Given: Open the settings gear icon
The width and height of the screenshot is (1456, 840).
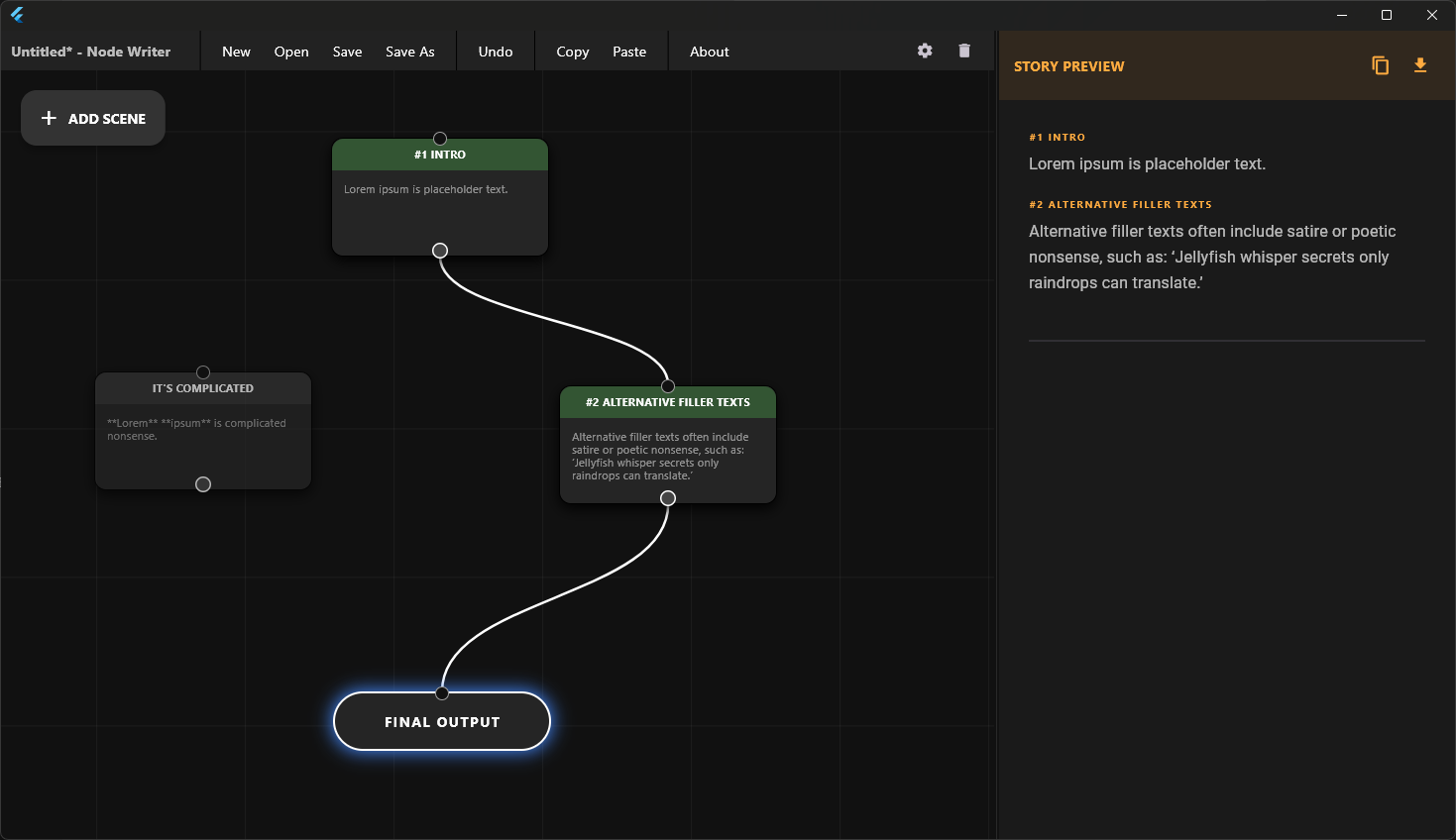Looking at the screenshot, I should 925,51.
